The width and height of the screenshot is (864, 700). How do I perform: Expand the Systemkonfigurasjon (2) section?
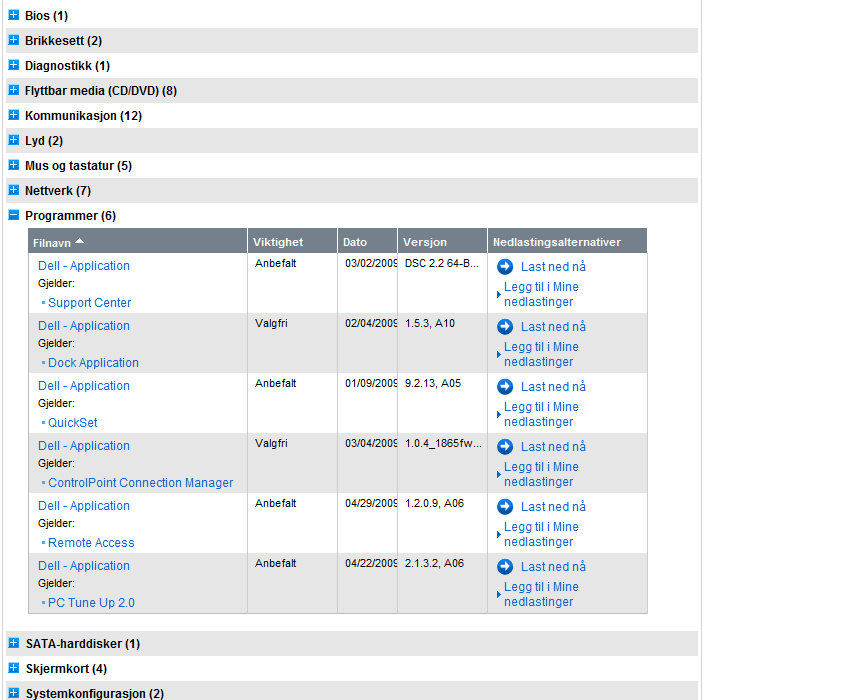pos(14,693)
